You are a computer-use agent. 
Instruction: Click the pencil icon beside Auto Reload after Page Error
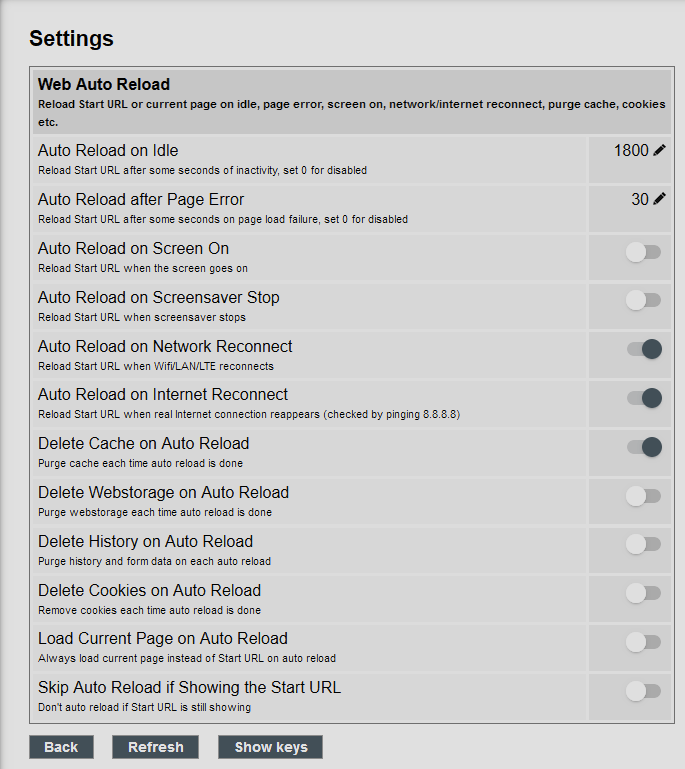tap(660, 199)
